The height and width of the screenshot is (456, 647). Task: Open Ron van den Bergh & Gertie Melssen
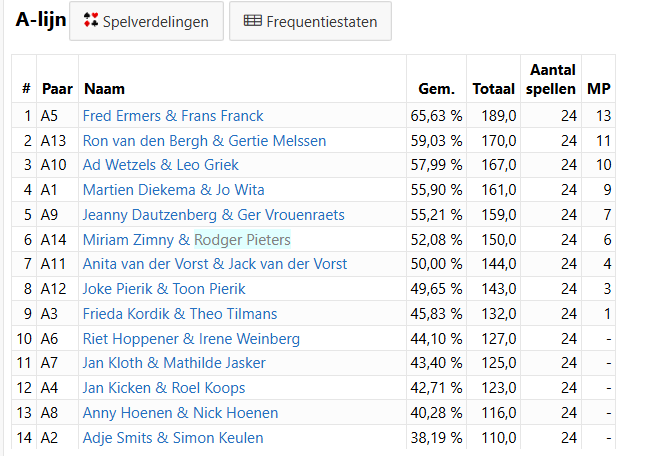coord(204,141)
